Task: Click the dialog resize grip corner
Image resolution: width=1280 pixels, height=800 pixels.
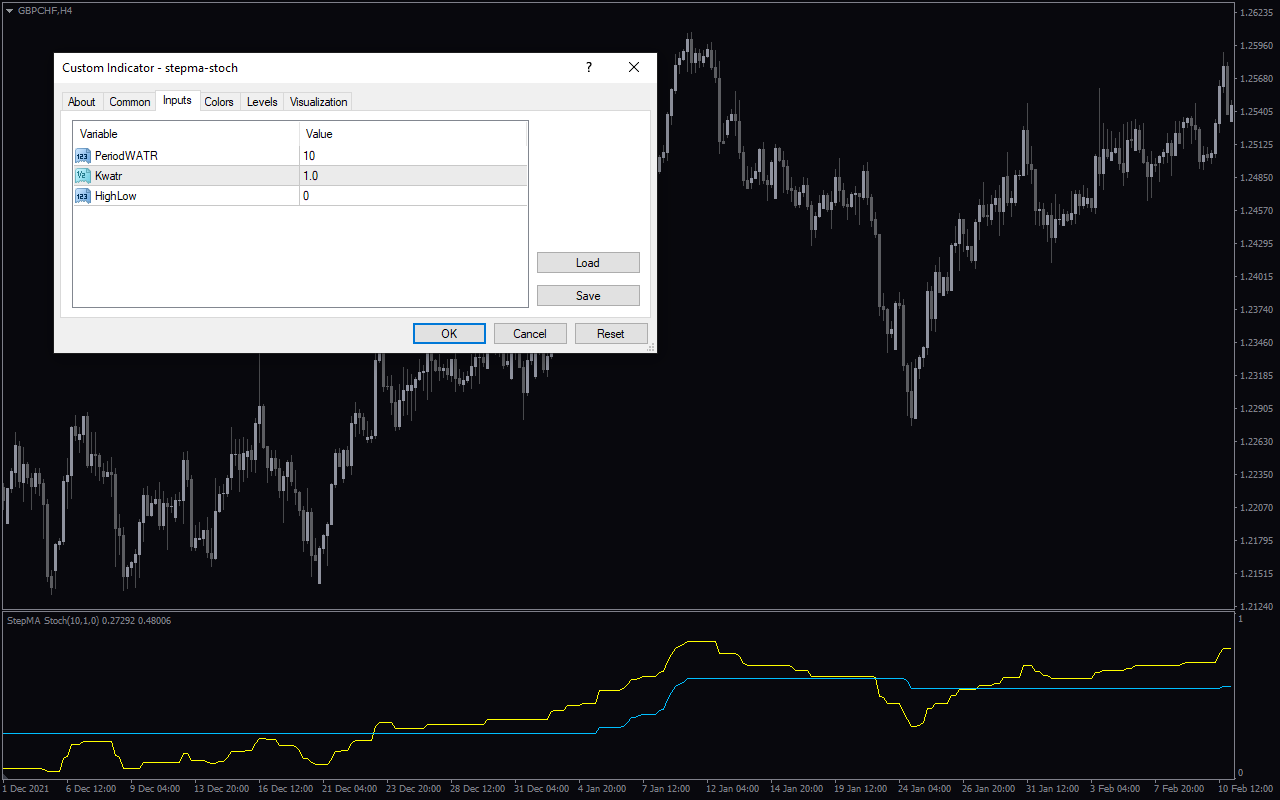Action: (651, 347)
